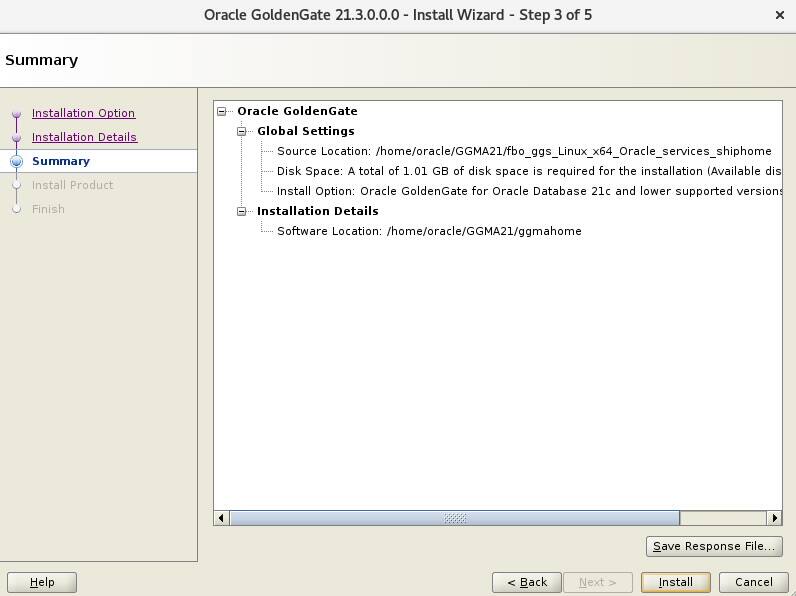Click the Cancel button
796x596 pixels.
pos(753,582)
